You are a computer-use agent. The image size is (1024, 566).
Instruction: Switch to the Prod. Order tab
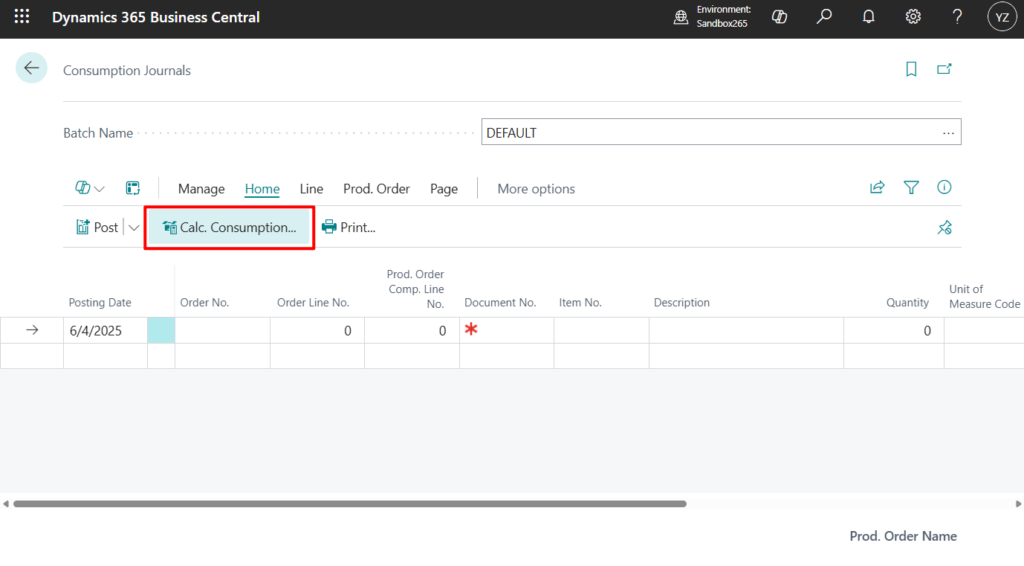coord(376,189)
